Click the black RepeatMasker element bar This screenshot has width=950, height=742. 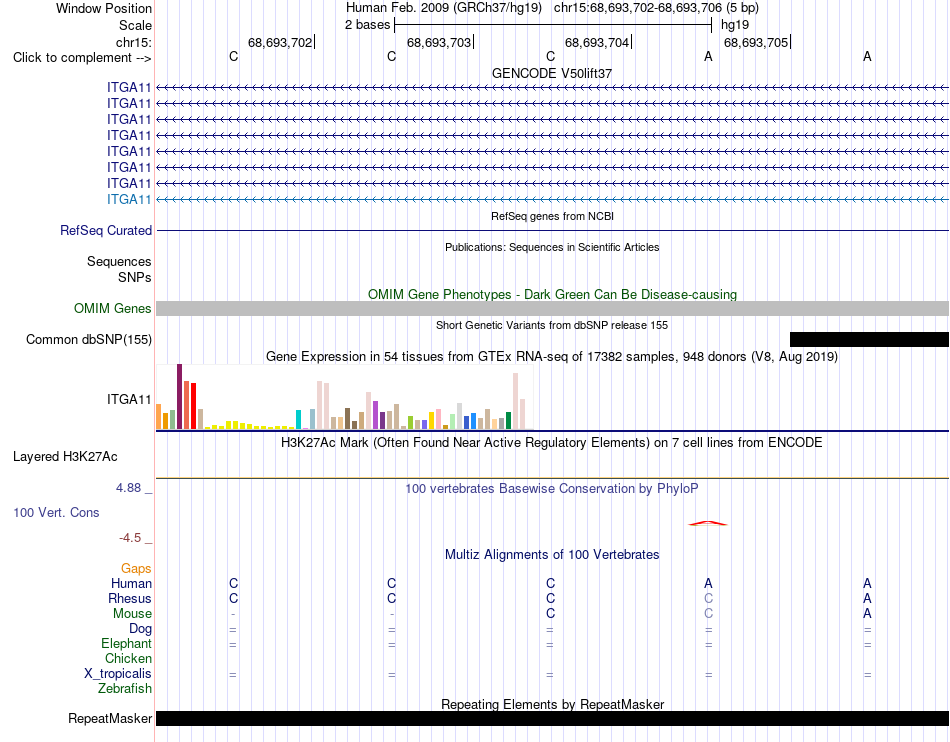point(552,718)
